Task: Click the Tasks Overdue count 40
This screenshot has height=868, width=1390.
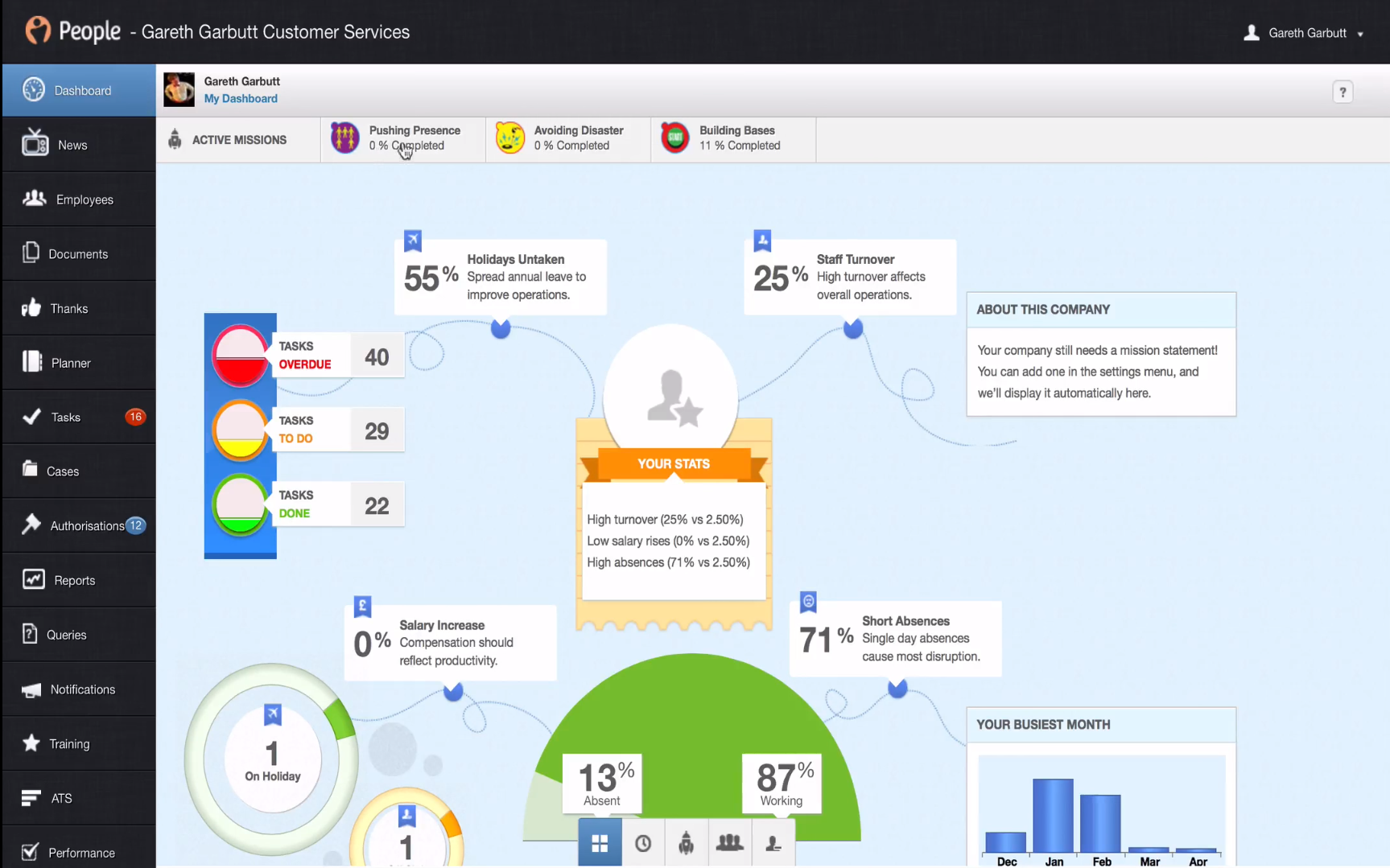Action: point(377,357)
